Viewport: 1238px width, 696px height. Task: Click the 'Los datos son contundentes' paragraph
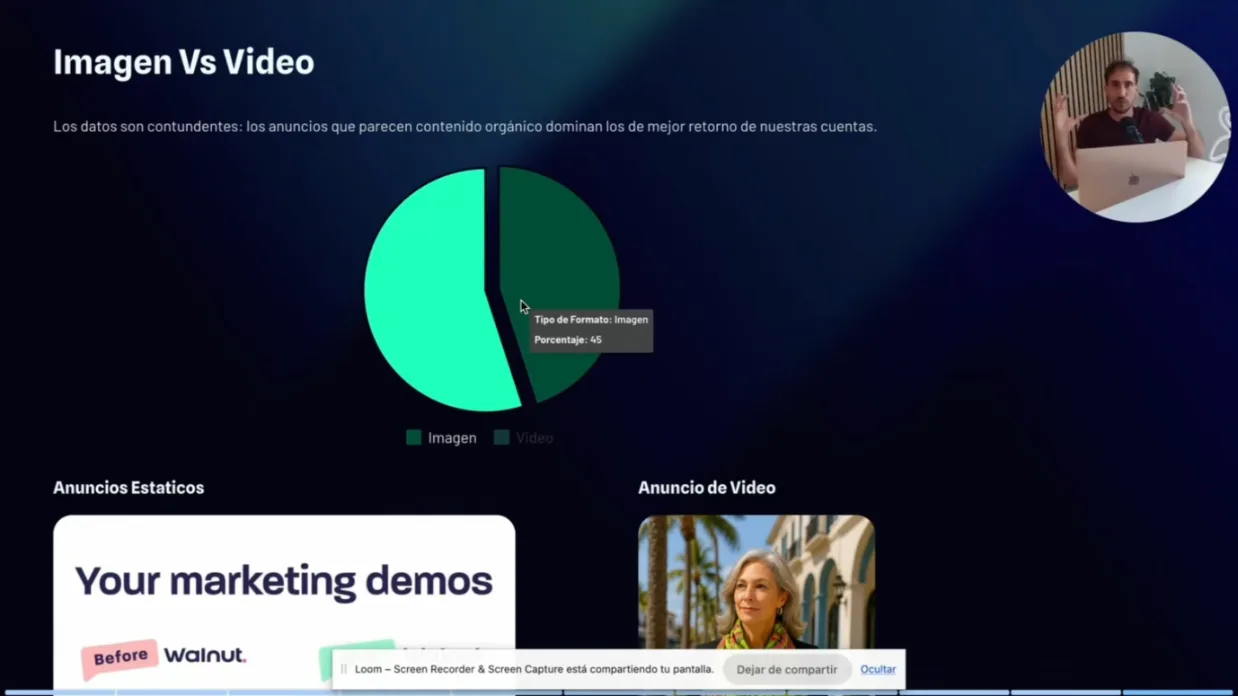pos(465,126)
